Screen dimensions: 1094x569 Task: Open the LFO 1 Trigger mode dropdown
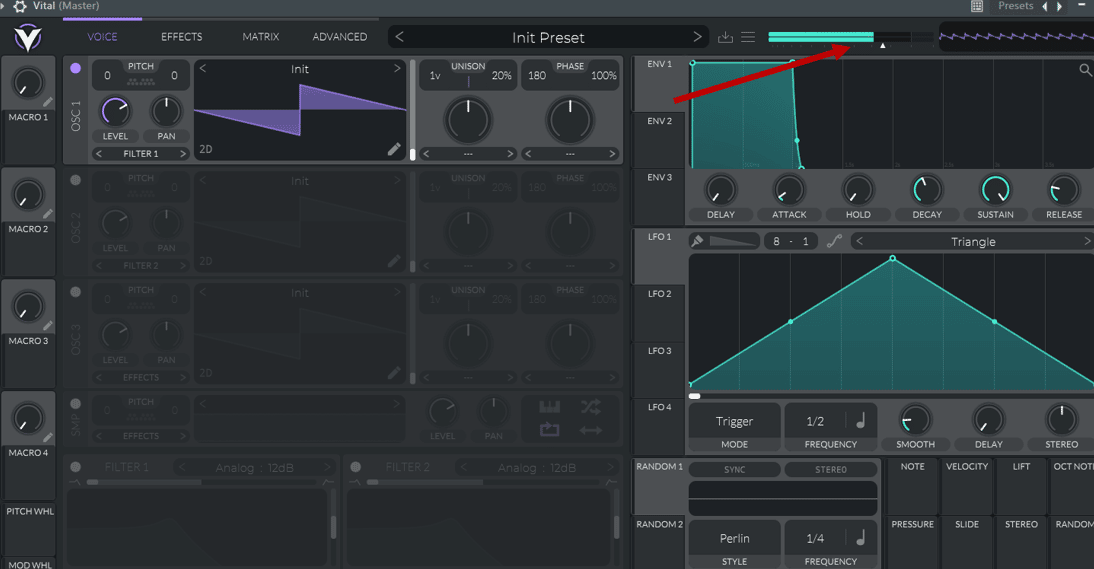tap(735, 421)
